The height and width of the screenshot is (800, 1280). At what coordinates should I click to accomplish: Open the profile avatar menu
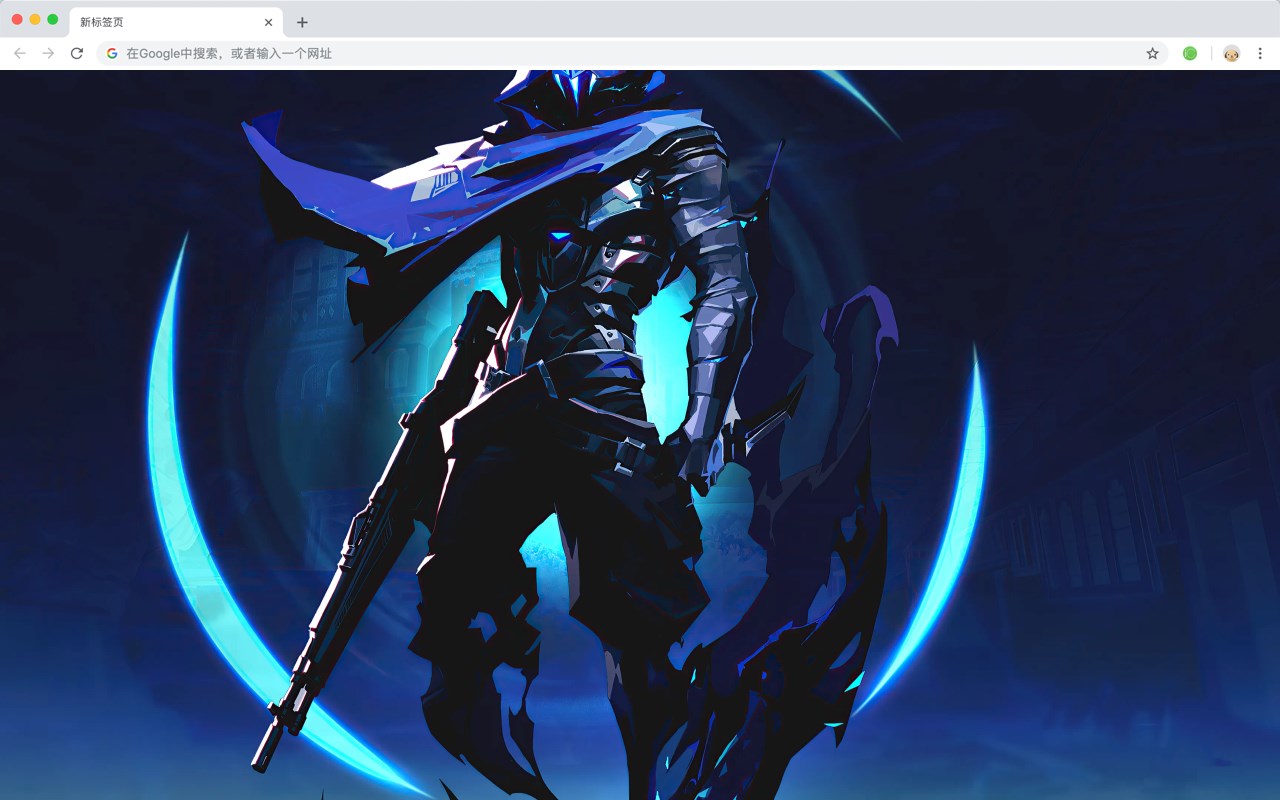pyautogui.click(x=1231, y=53)
